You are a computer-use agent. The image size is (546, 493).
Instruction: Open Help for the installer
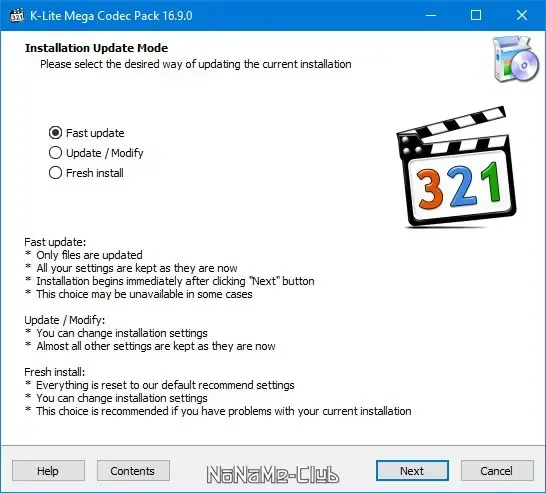pos(48,471)
